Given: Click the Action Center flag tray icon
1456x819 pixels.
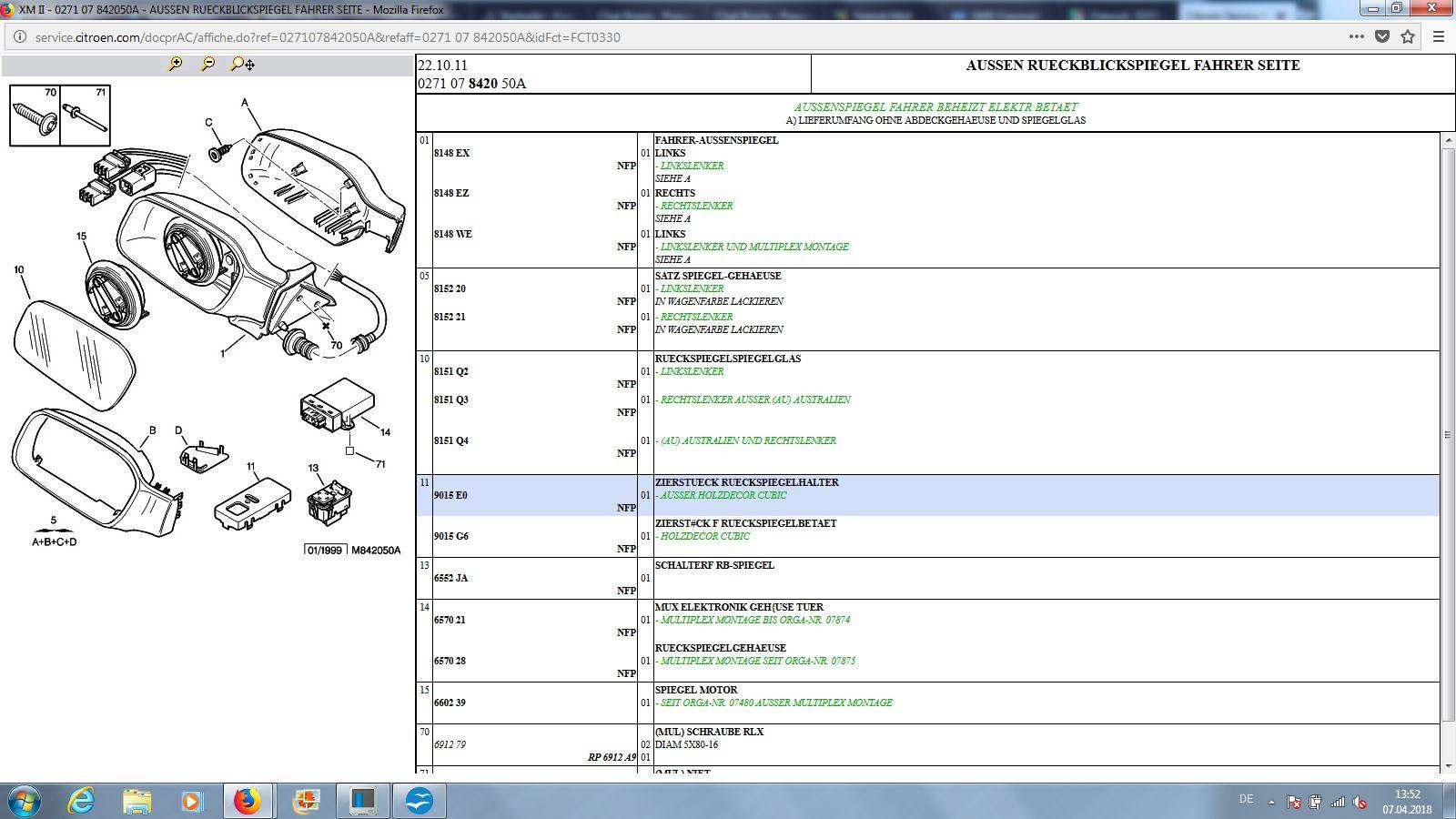Looking at the screenshot, I should 1293,802.
